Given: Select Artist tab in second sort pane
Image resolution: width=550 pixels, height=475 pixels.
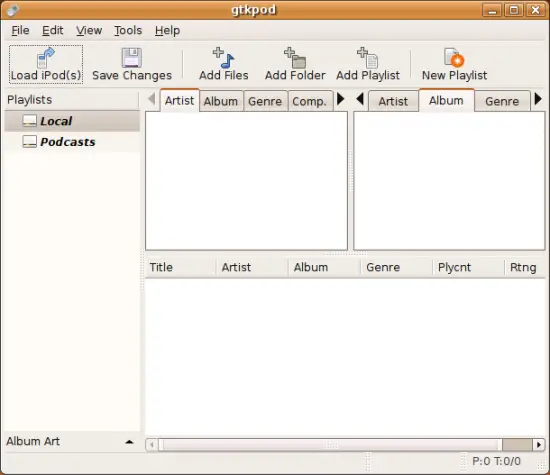Looking at the screenshot, I should click(x=393, y=101).
